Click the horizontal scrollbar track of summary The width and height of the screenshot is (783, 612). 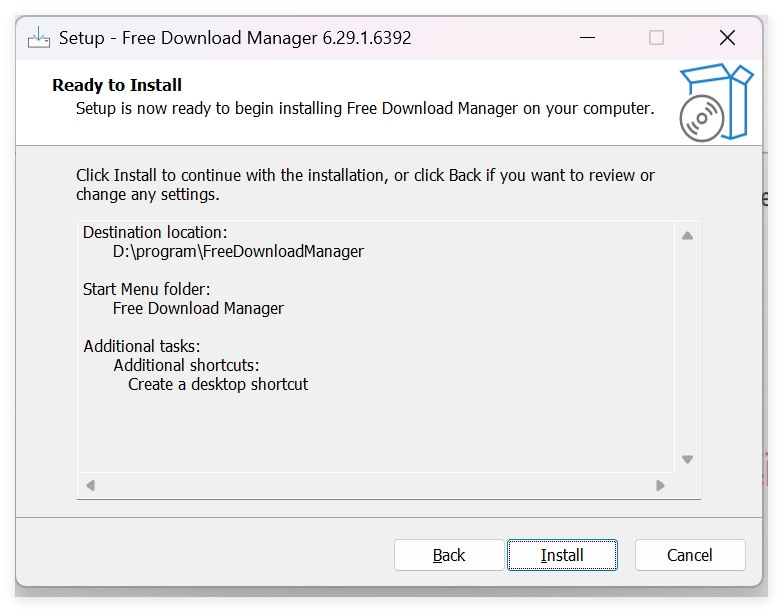click(375, 486)
